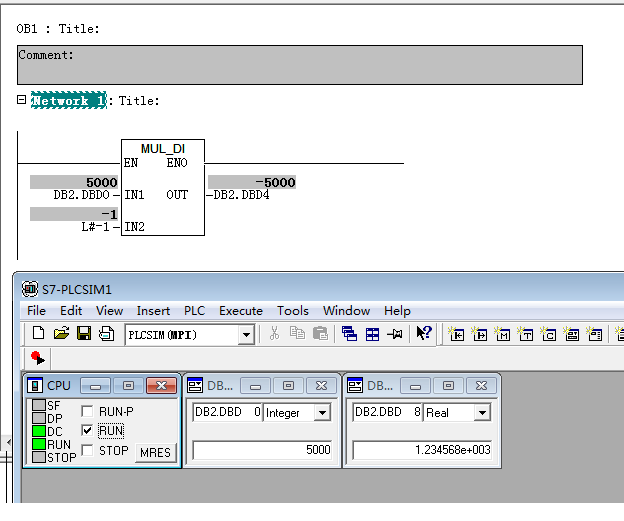Click the Open folder icon in toolbar

click(x=61, y=334)
